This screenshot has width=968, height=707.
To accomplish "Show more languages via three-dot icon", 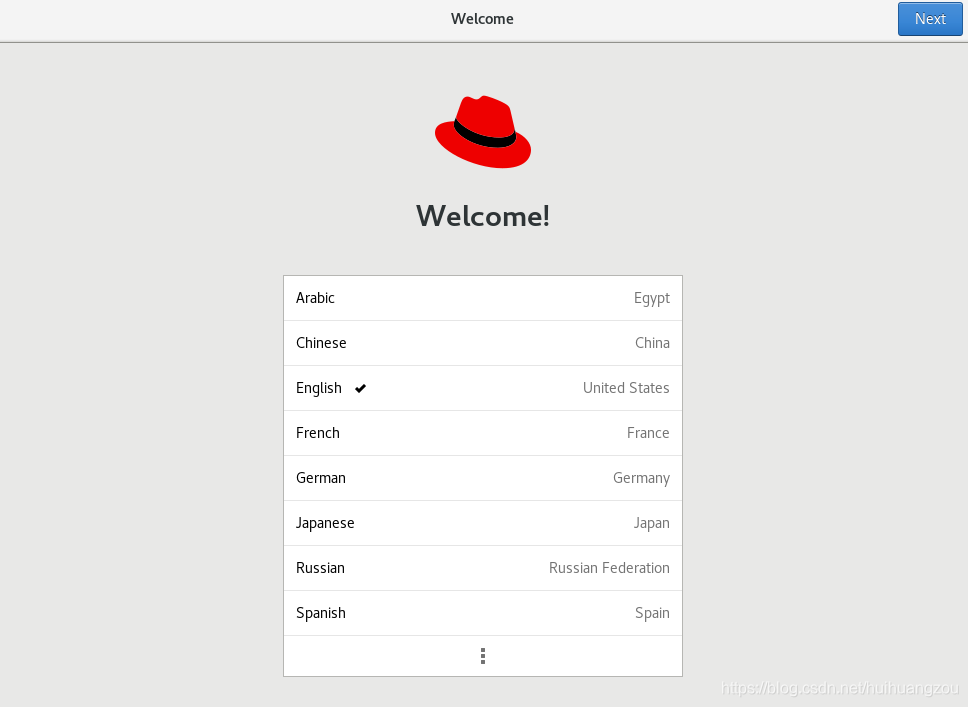I will (x=483, y=656).
